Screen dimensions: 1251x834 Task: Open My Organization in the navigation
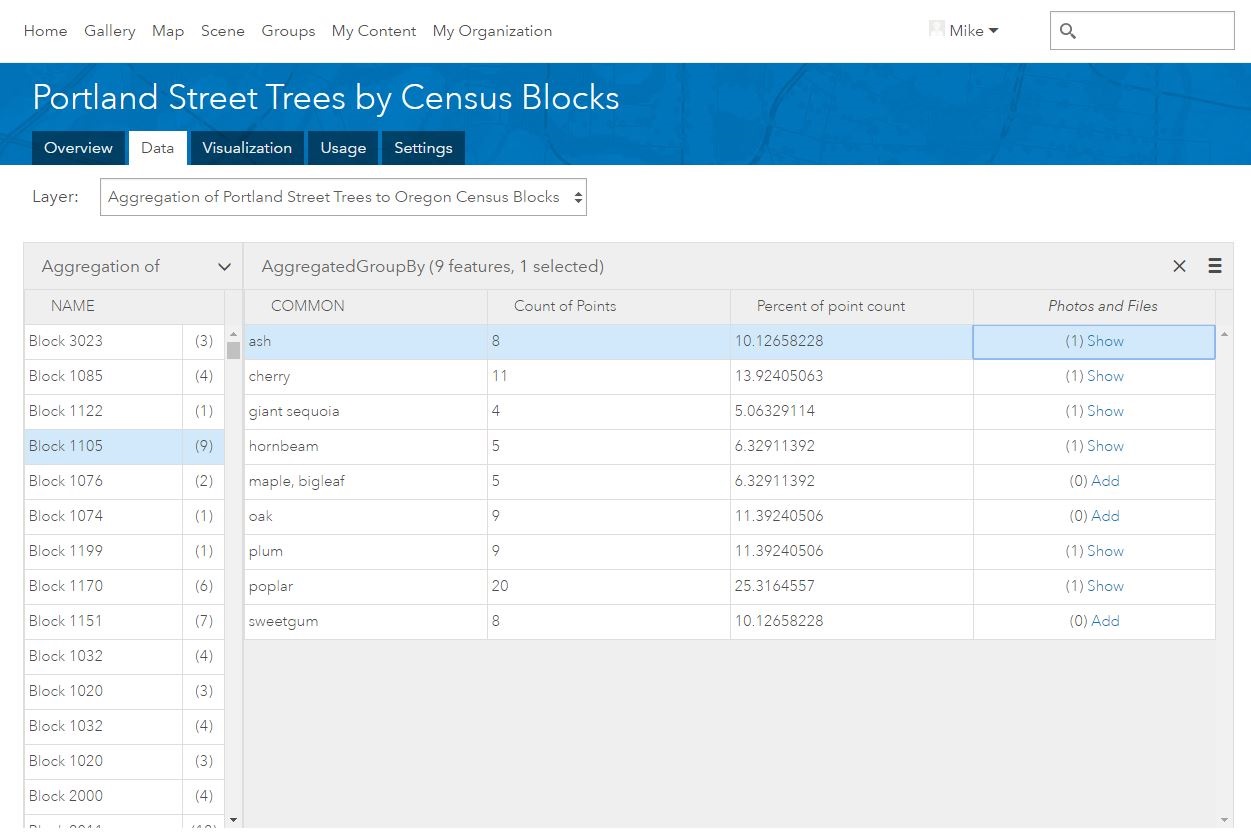click(x=492, y=31)
